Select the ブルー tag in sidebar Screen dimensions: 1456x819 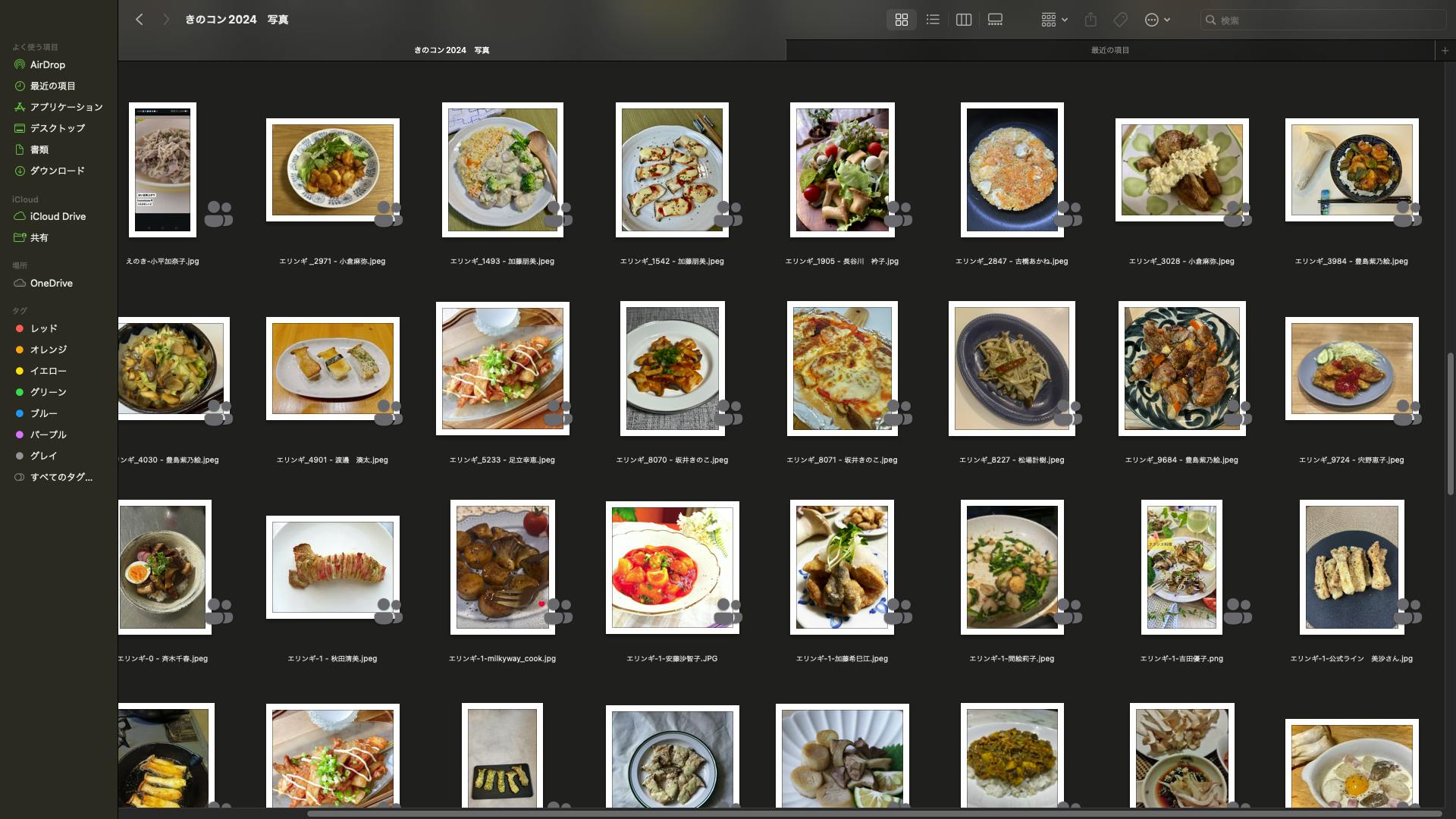tap(43, 413)
